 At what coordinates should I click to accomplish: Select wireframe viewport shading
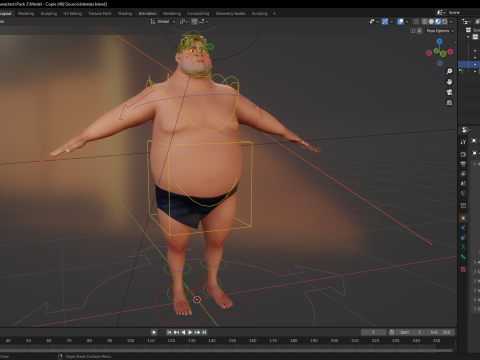point(425,21)
